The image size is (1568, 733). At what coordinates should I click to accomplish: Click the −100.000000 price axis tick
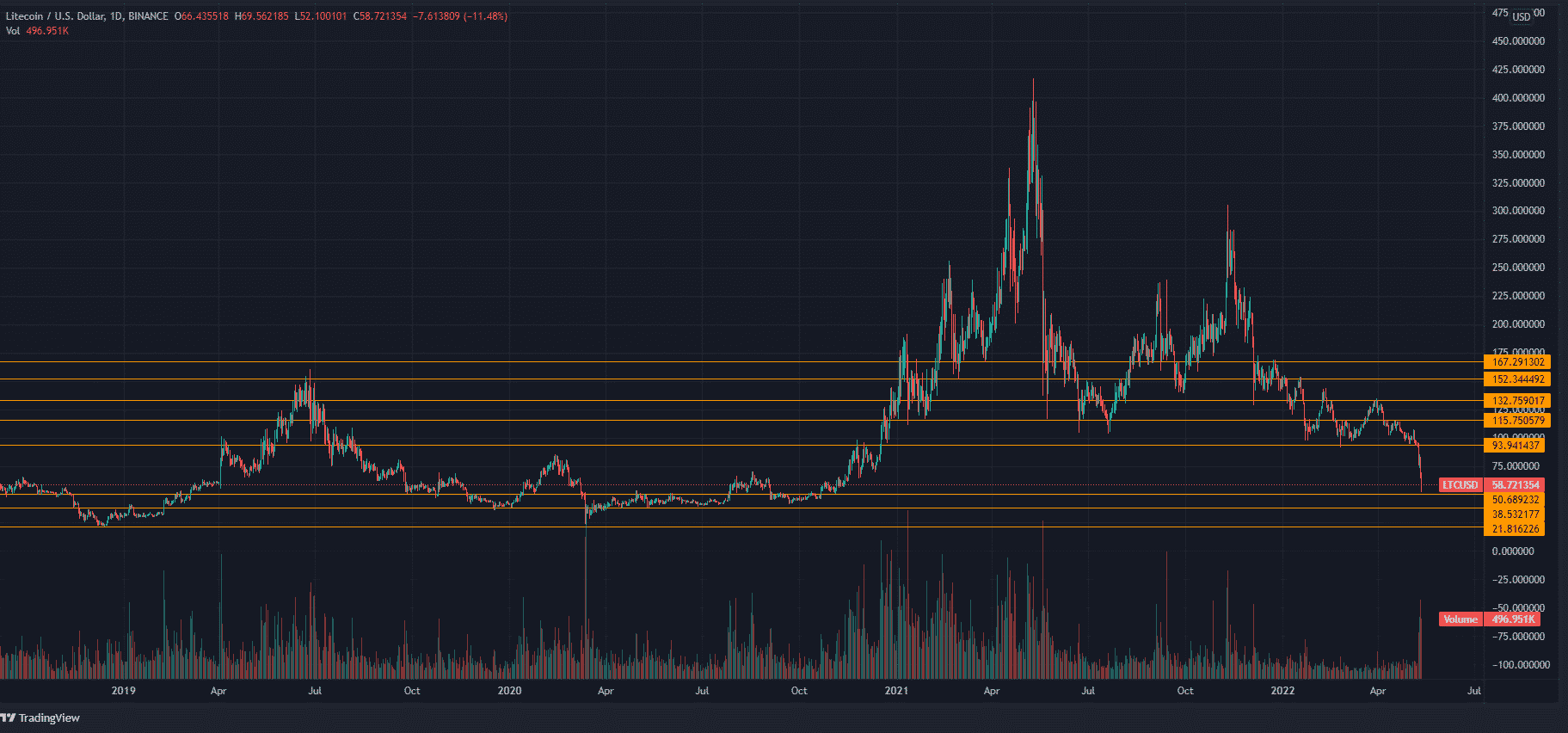[x=1521, y=665]
